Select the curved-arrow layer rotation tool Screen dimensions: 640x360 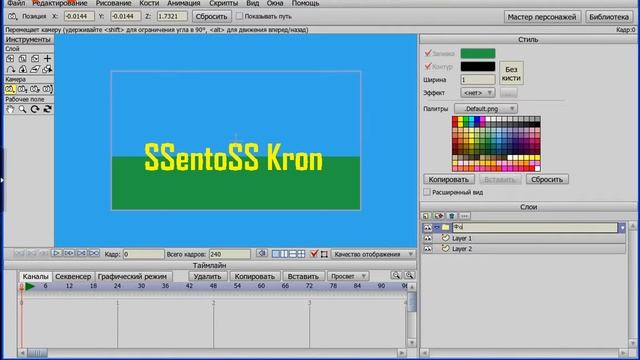(10, 69)
